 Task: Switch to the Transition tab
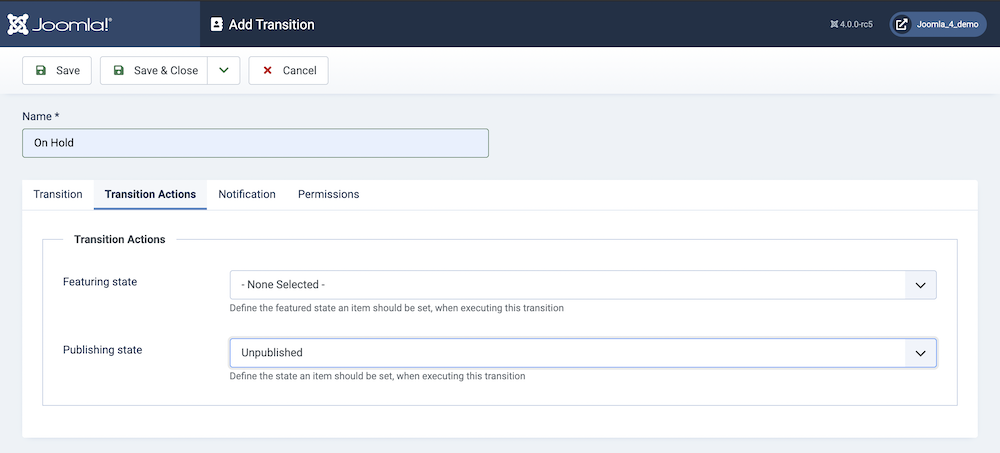(58, 194)
